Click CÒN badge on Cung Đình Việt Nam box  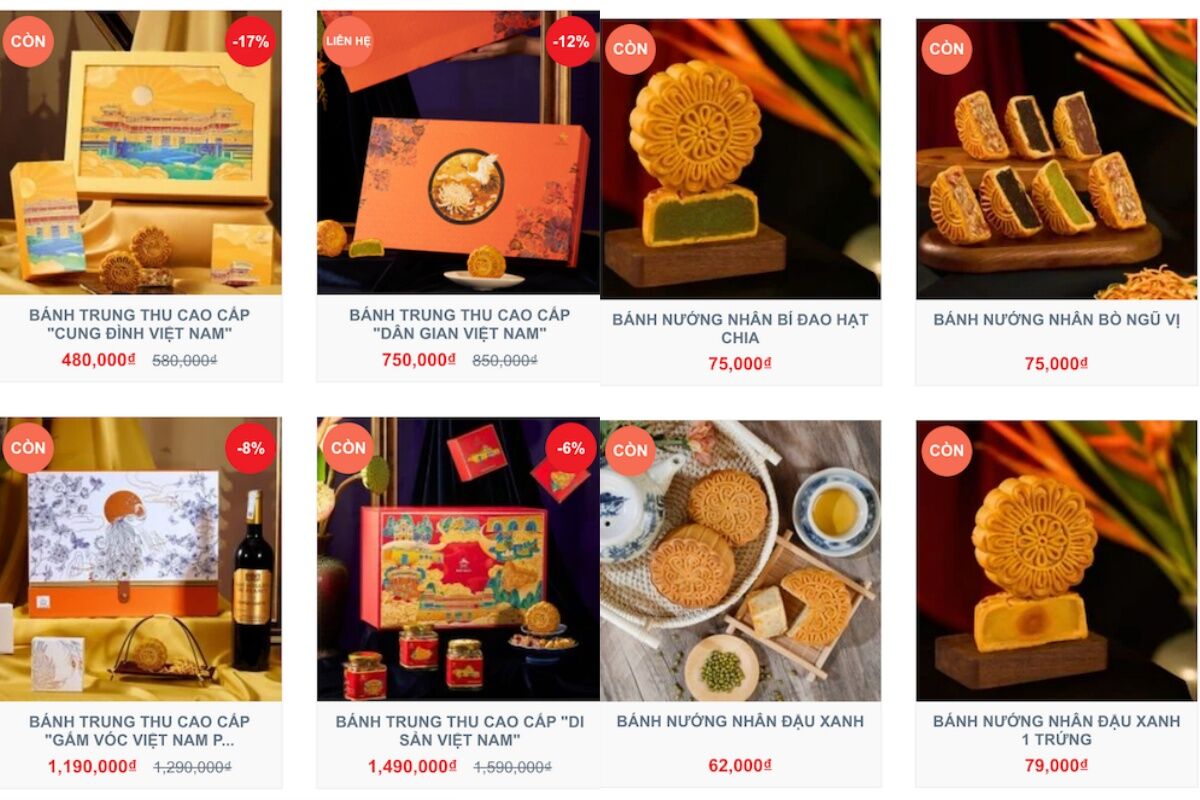click(x=28, y=42)
